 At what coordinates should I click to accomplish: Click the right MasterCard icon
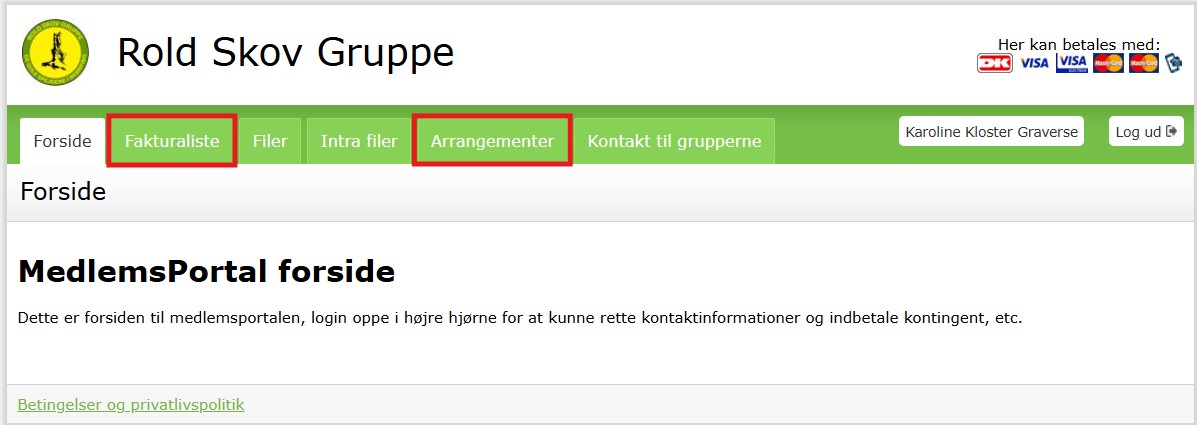(1144, 63)
